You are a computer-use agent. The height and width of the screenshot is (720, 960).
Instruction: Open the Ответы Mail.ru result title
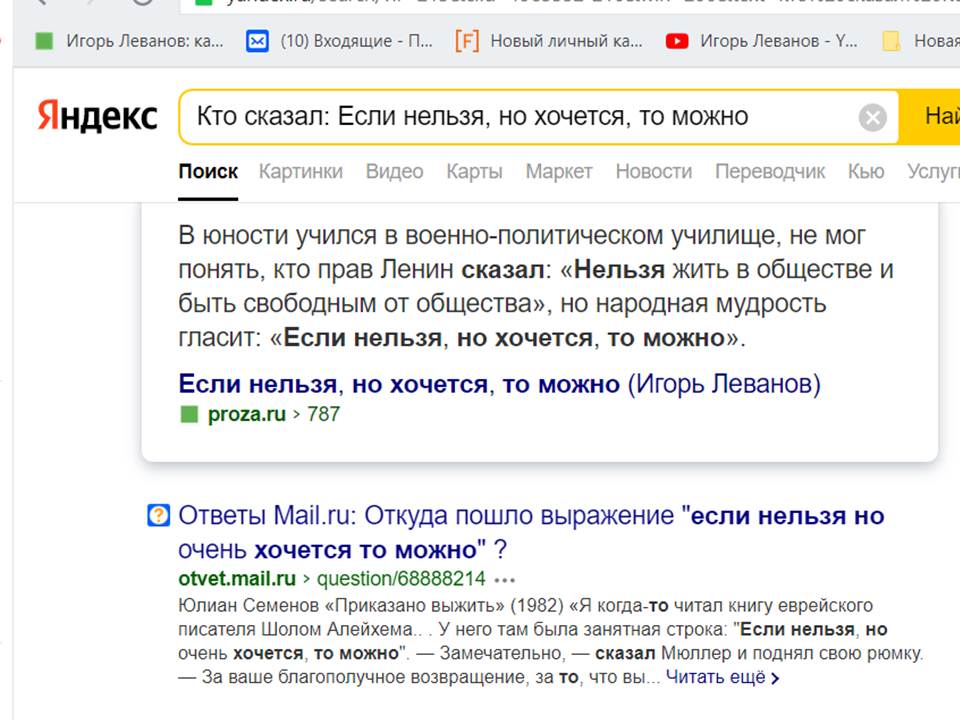tap(531, 533)
